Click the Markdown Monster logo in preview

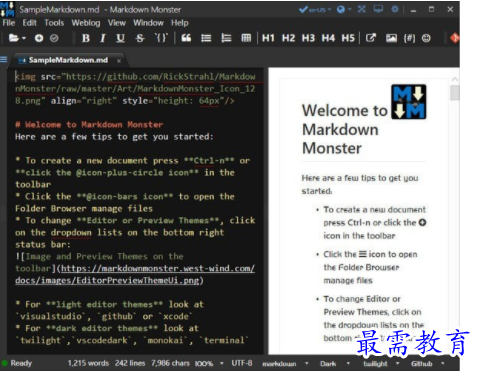409,102
